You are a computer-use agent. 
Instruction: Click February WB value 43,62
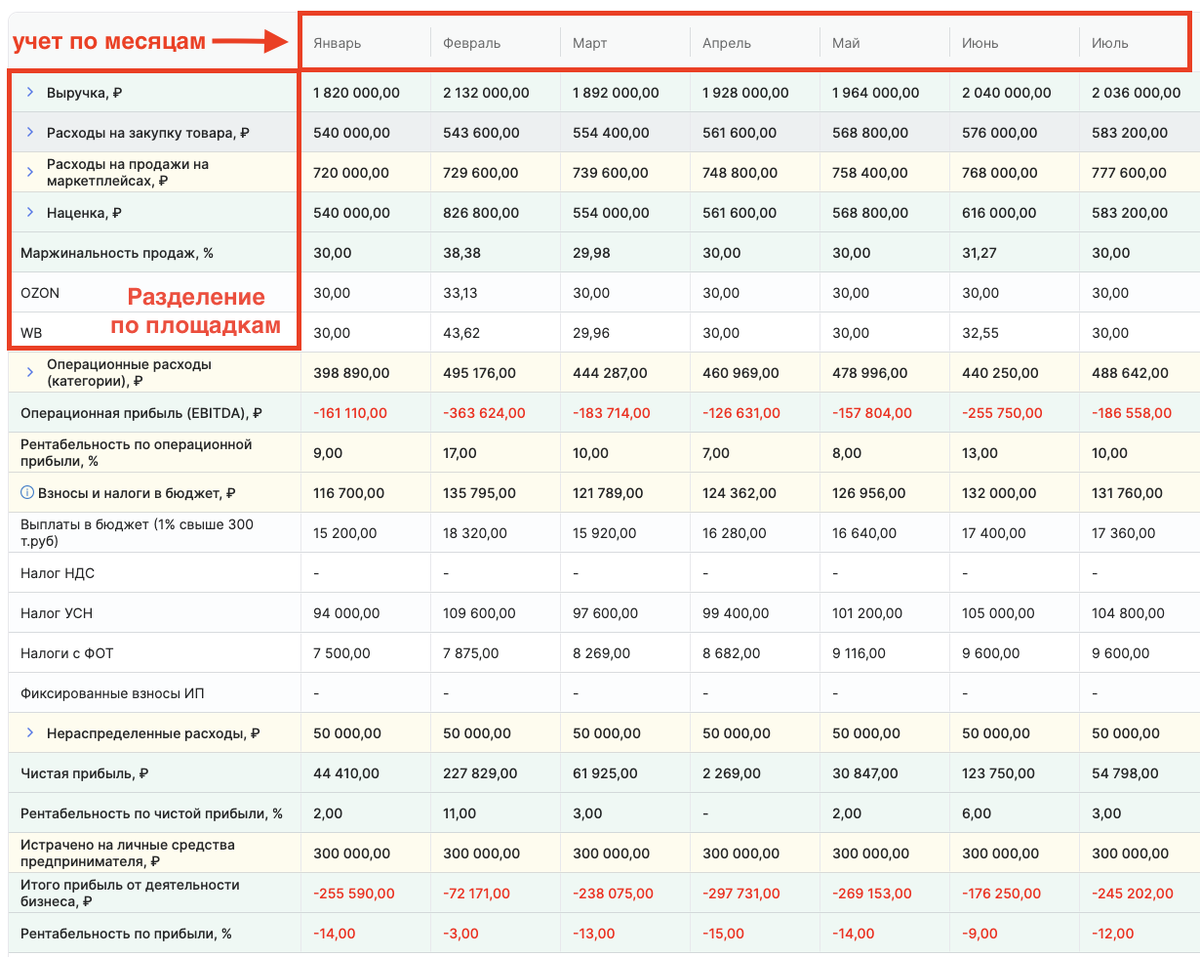tap(462, 333)
